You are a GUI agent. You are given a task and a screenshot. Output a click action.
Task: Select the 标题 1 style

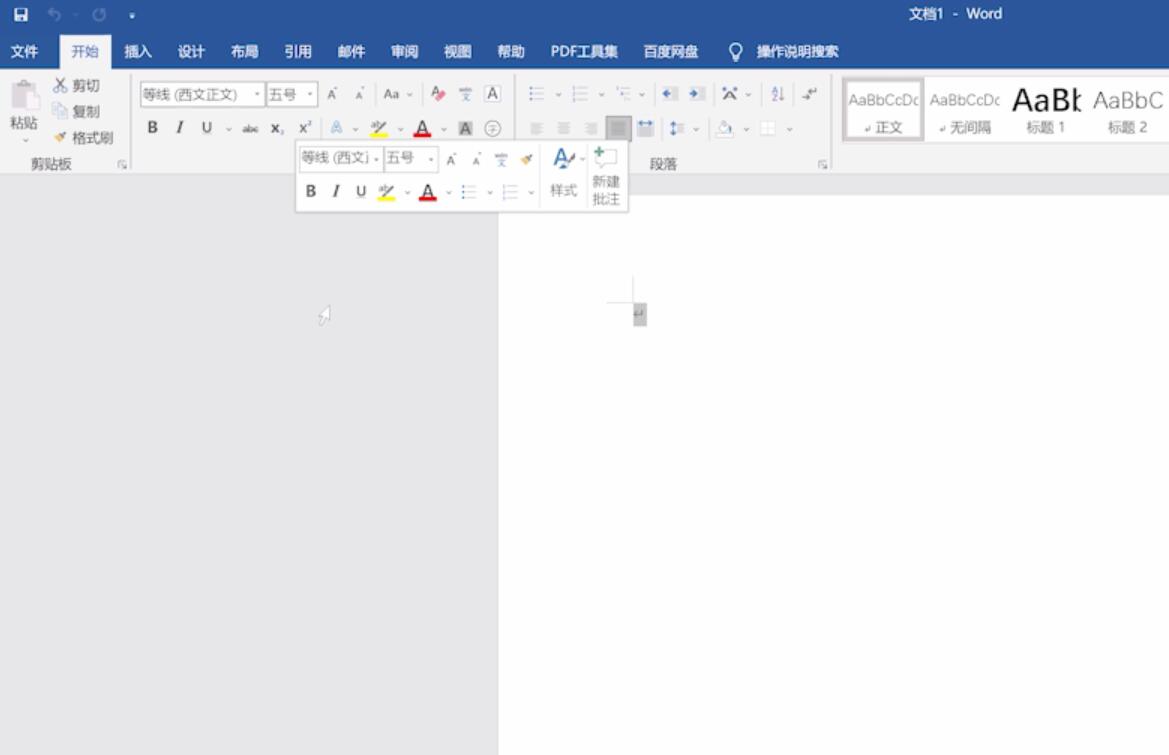click(1045, 109)
